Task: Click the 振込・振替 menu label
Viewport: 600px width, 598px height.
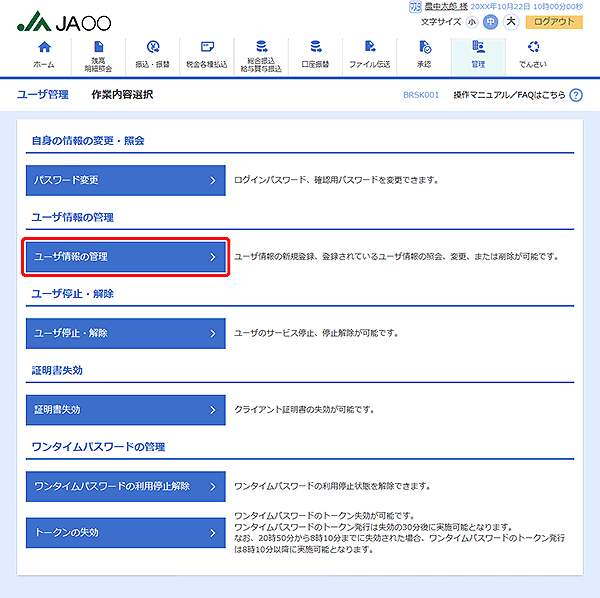Action: (152, 64)
